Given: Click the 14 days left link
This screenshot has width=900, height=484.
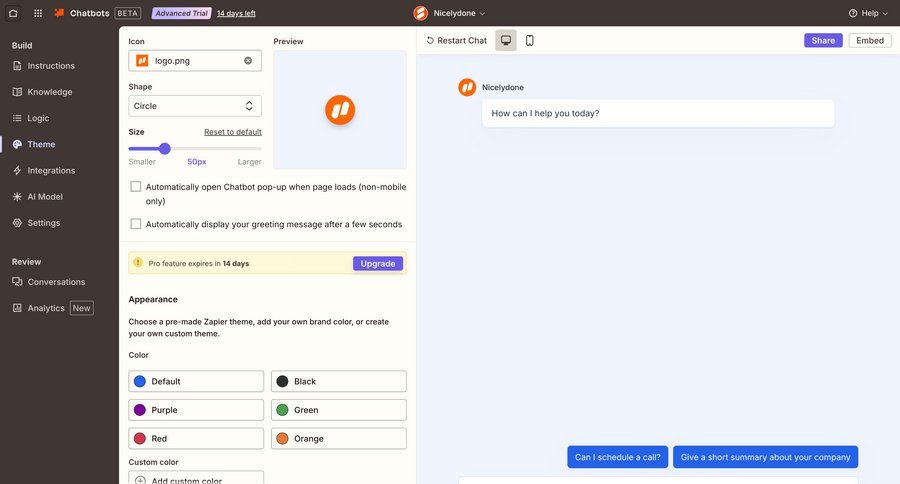Looking at the screenshot, I should click(236, 13).
